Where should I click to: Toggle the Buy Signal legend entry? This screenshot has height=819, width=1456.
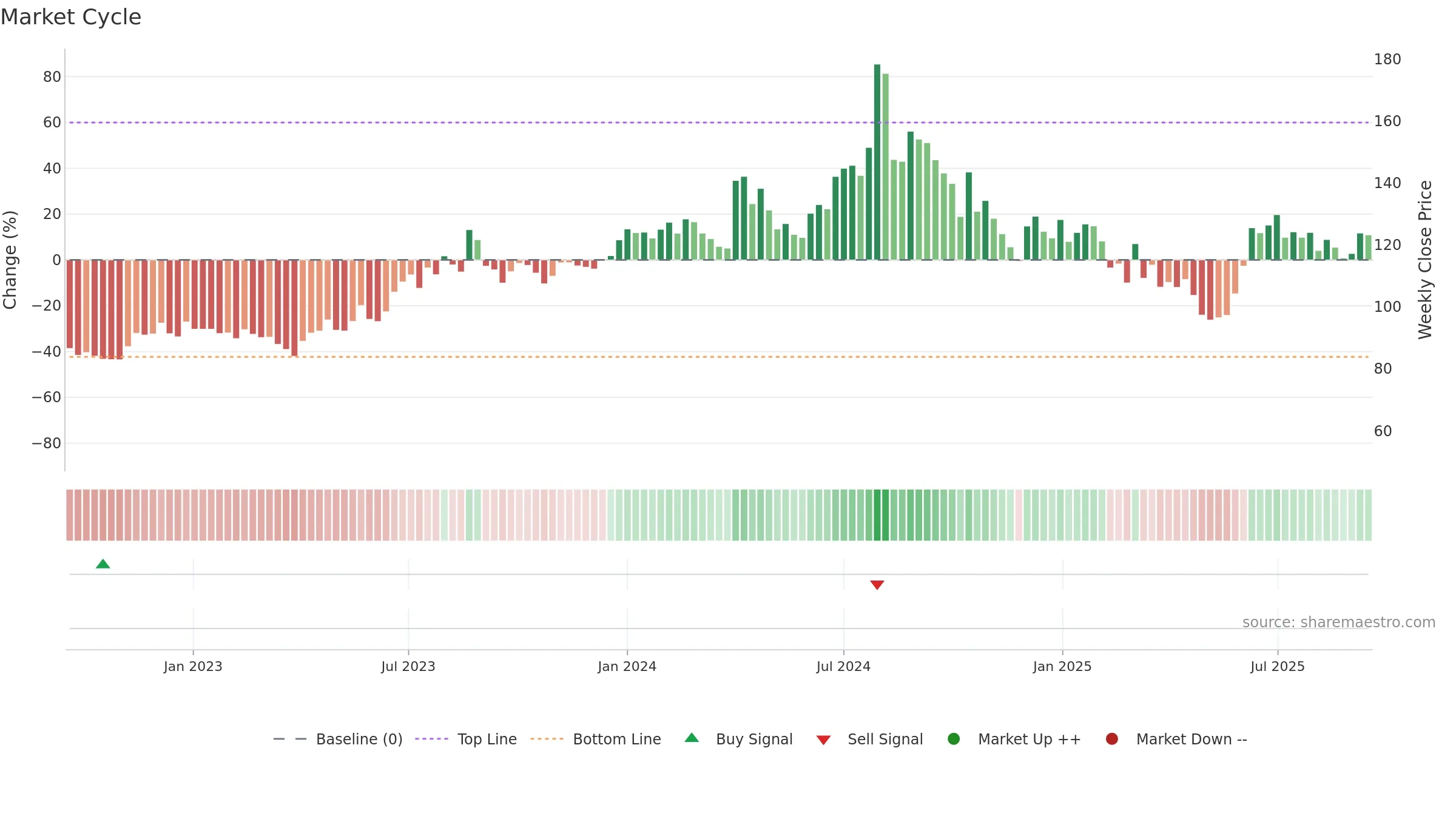738,739
